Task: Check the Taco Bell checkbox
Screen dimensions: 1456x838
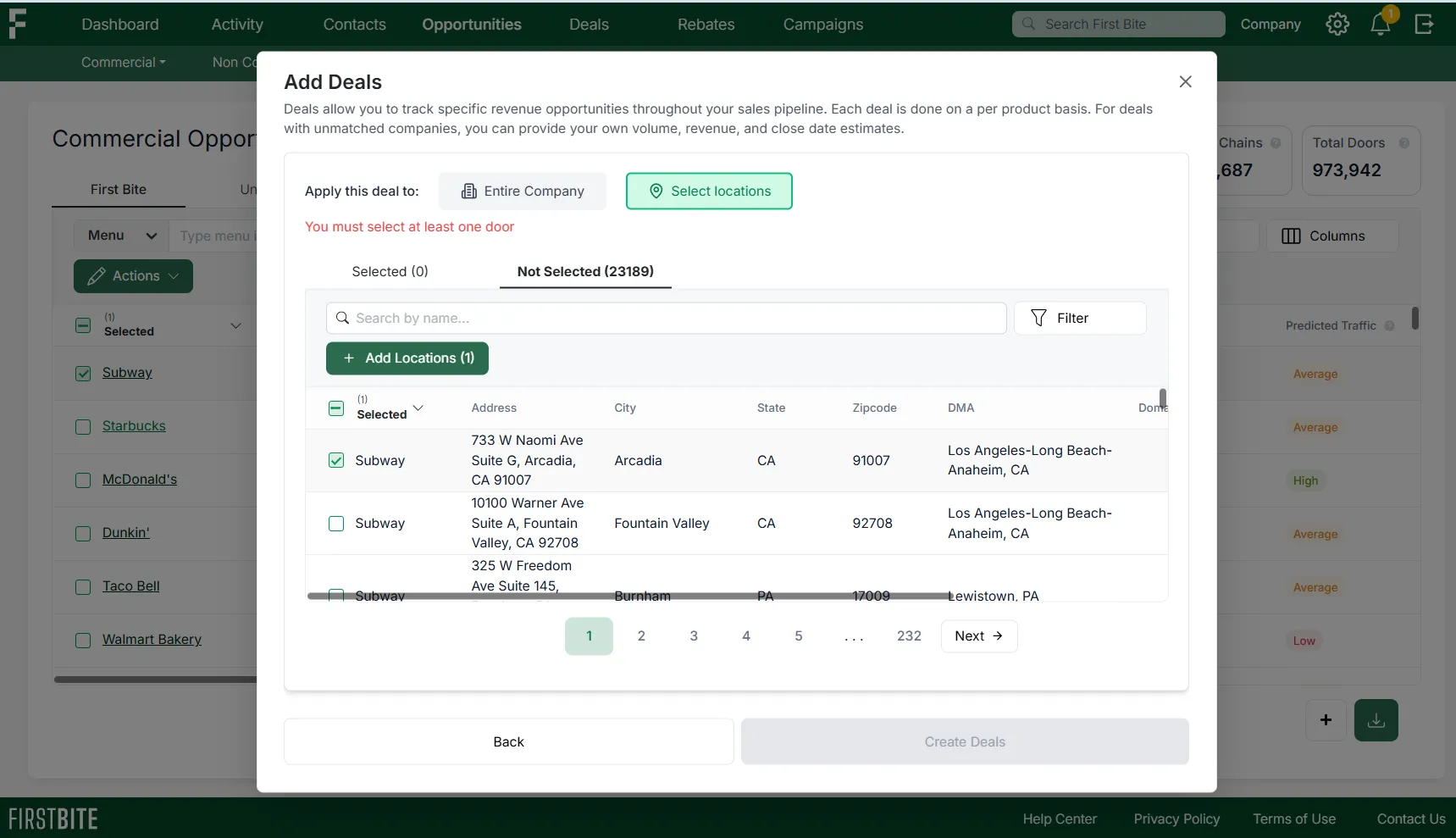Action: pos(83,587)
